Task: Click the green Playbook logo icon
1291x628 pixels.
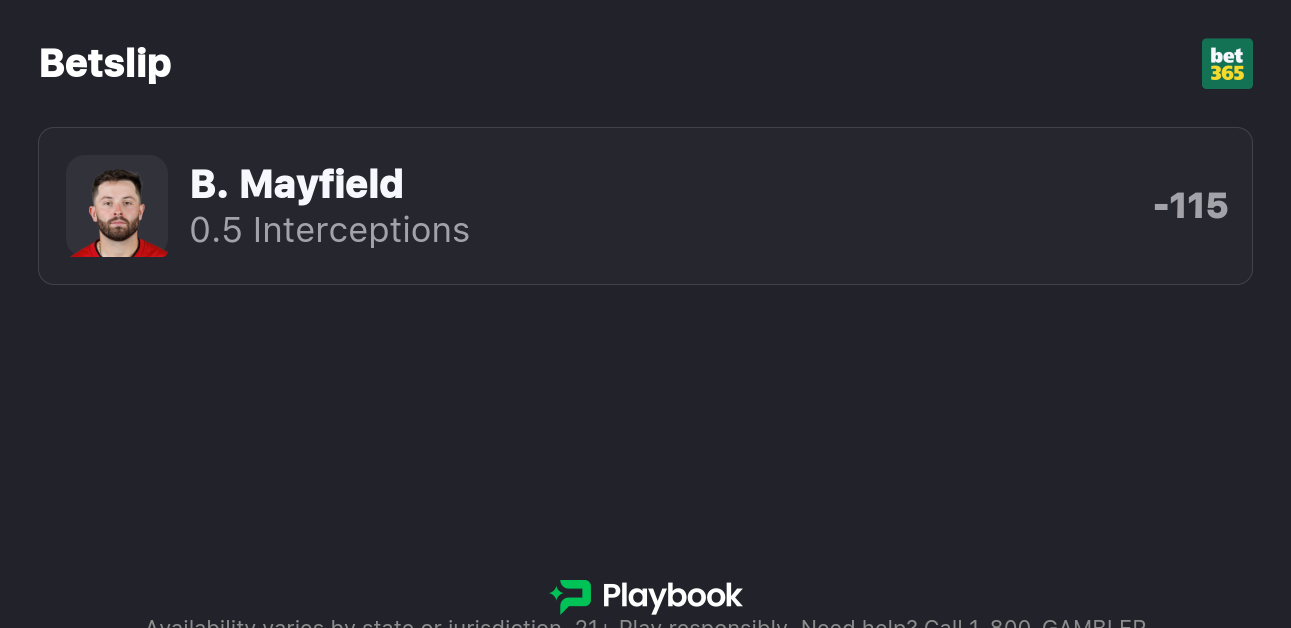Action: point(573,596)
